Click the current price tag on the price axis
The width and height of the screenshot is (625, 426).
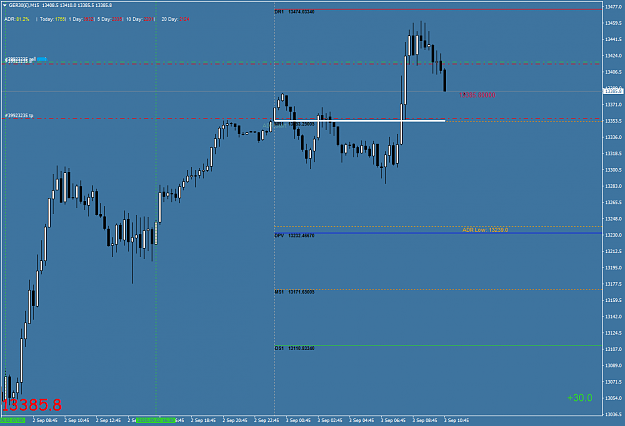[613, 91]
